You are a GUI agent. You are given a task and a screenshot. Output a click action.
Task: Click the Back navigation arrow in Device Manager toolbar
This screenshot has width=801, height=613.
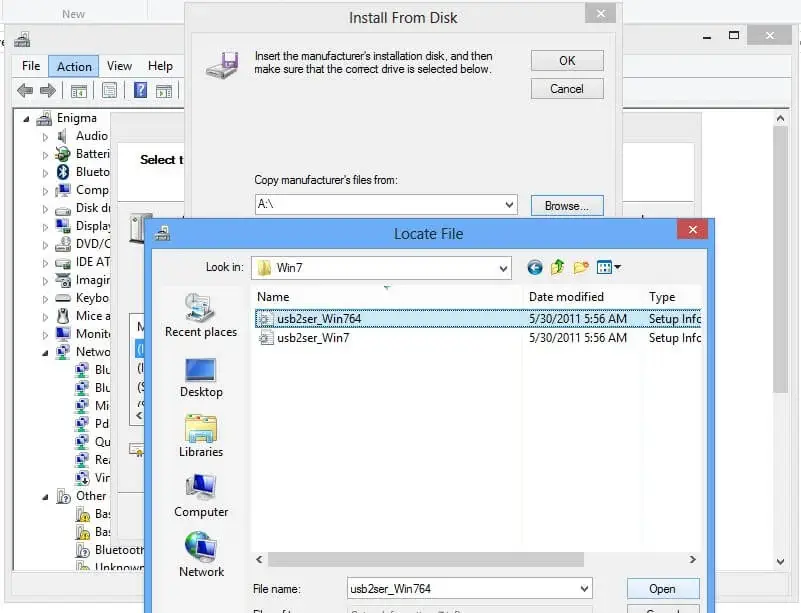(x=26, y=89)
